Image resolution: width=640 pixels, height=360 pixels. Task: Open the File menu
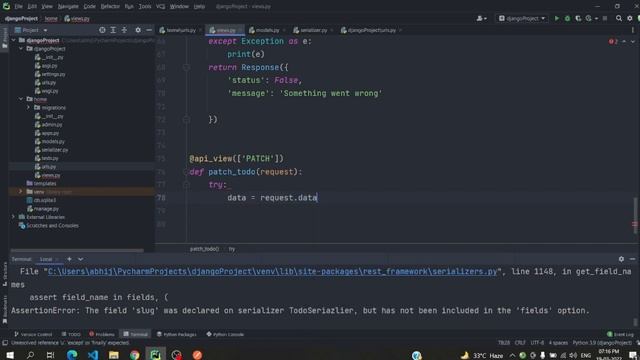click(x=19, y=7)
